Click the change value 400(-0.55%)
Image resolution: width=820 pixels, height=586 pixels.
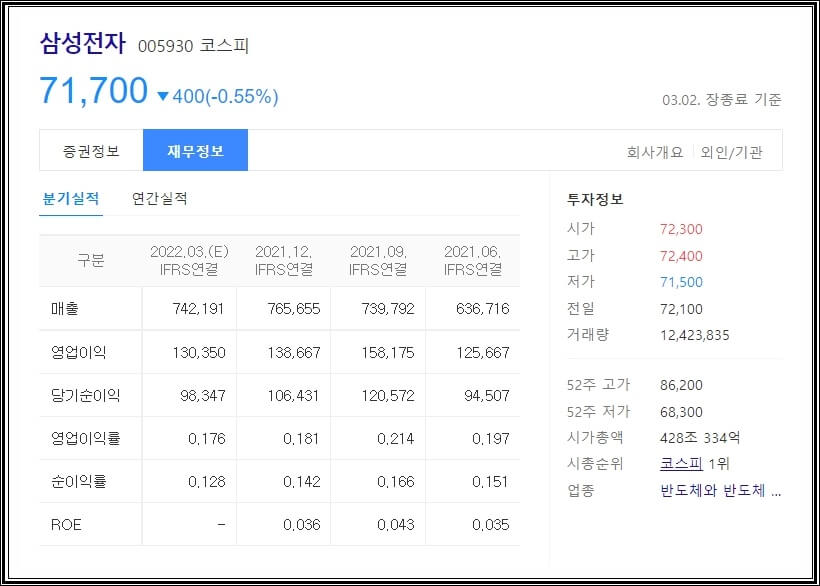(x=225, y=96)
